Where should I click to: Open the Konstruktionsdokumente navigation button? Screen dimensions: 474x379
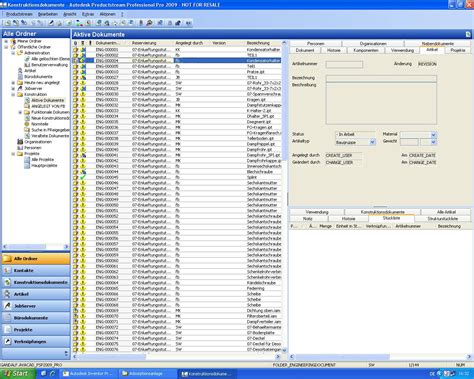[x=36, y=282]
